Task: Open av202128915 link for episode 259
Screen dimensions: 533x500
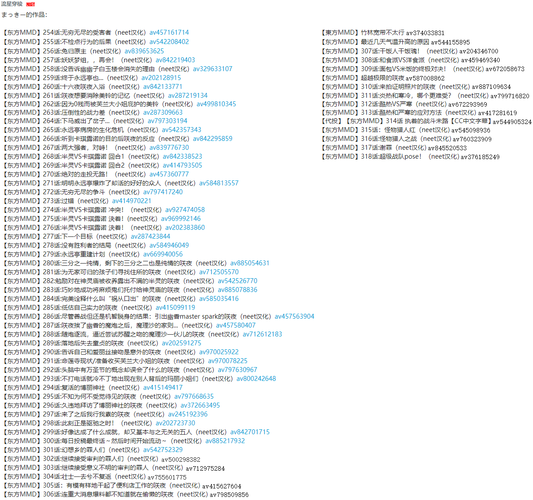Action: point(161,78)
